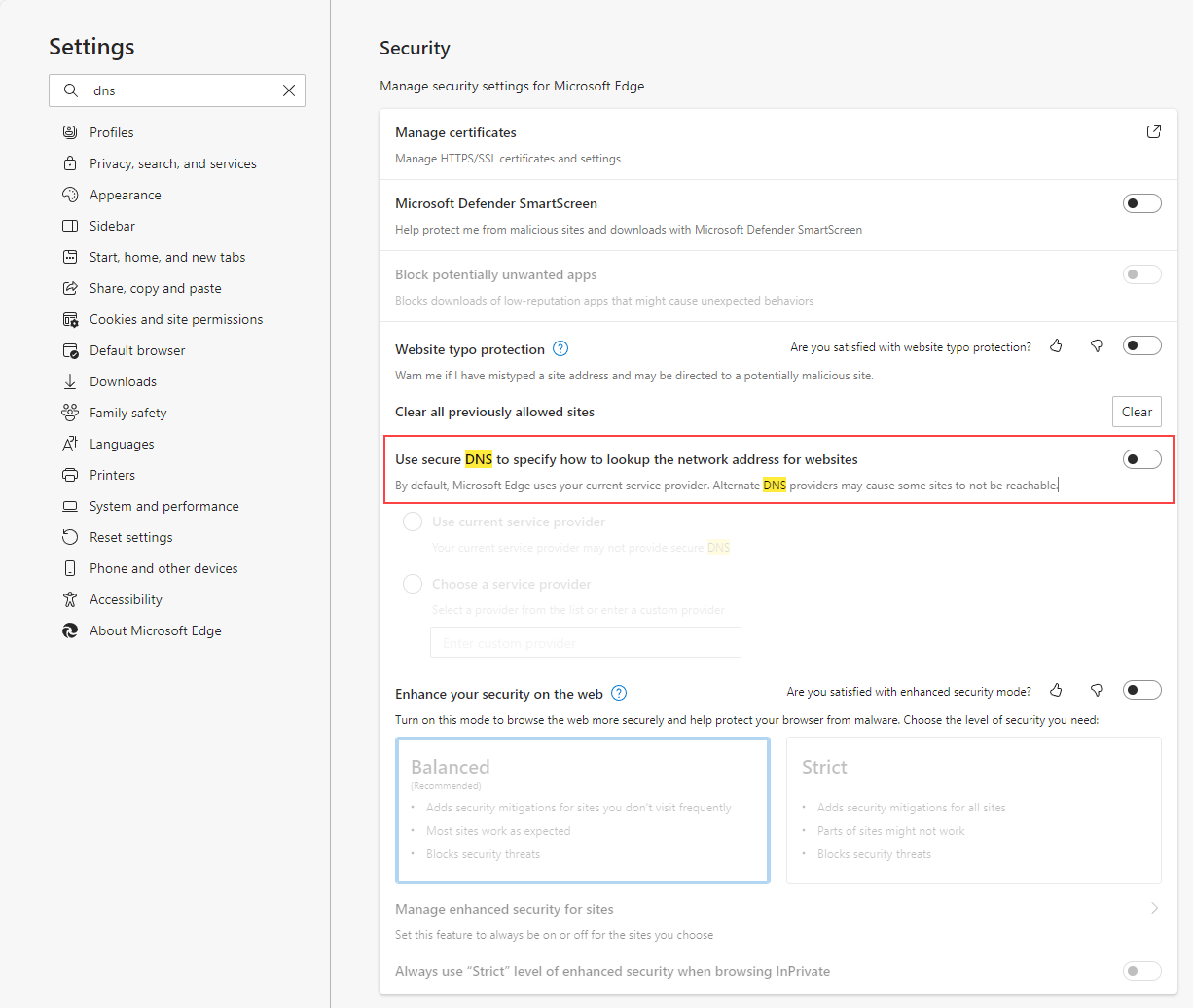Screen dimensions: 1193x1008
Task: Click the lock icon next to Privacy, search, and services
Action: coord(70,163)
